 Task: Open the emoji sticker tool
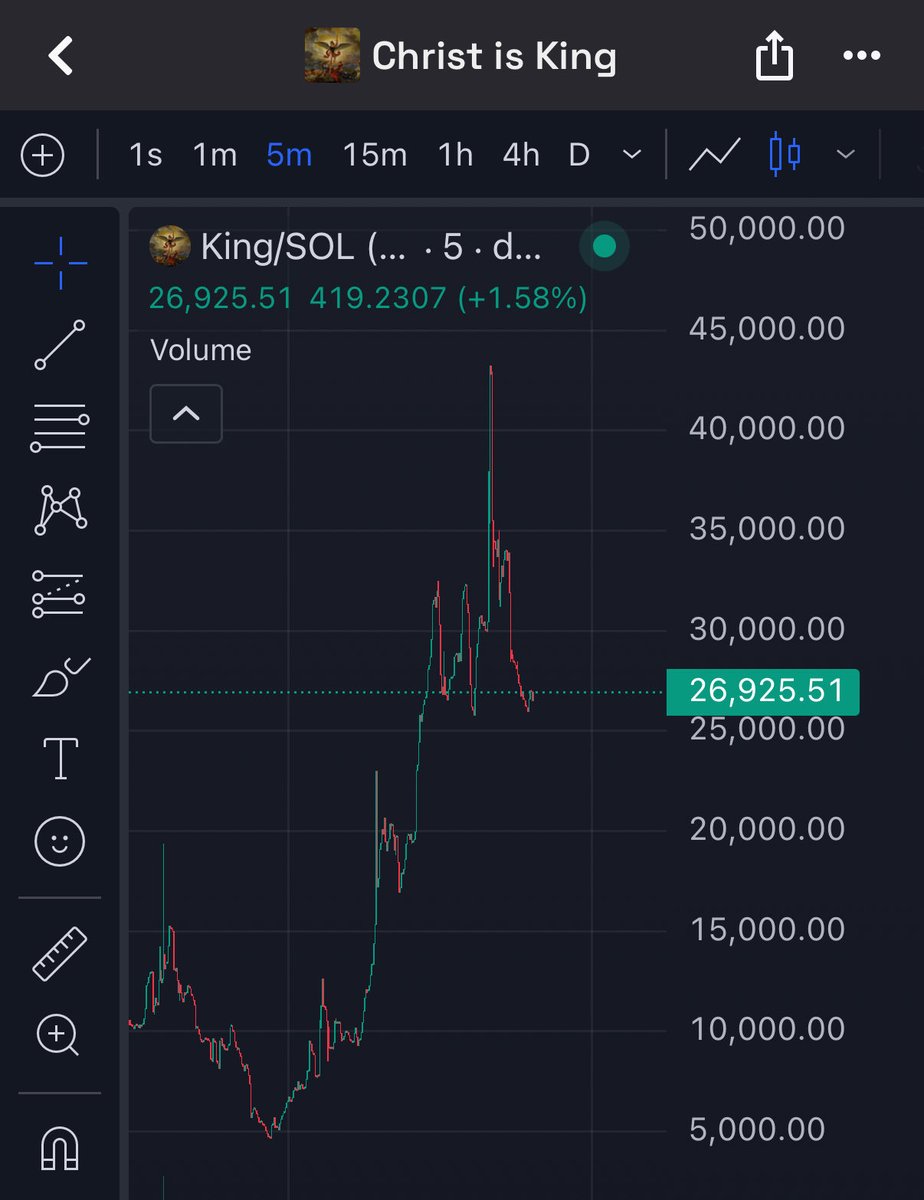61,842
